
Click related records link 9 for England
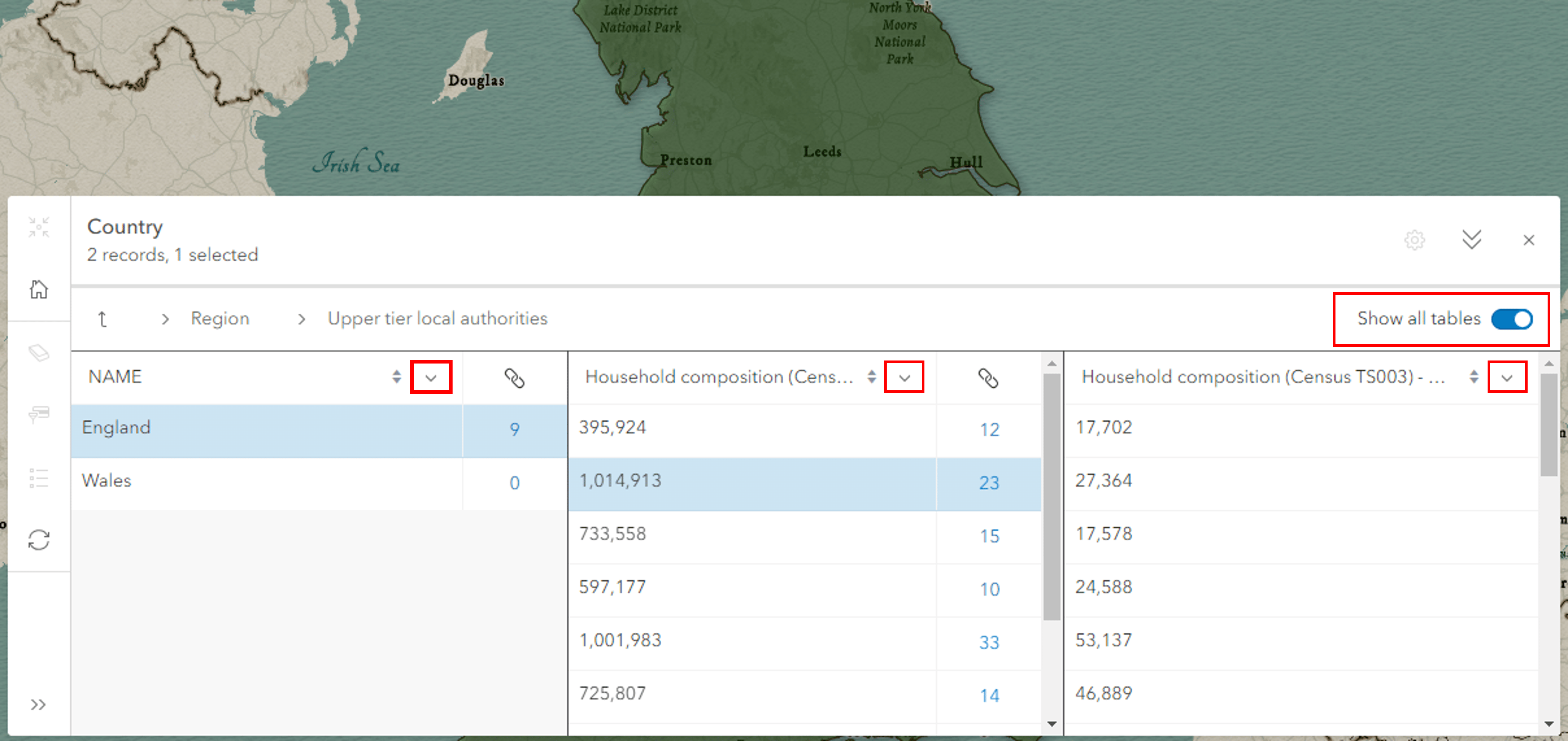(514, 430)
